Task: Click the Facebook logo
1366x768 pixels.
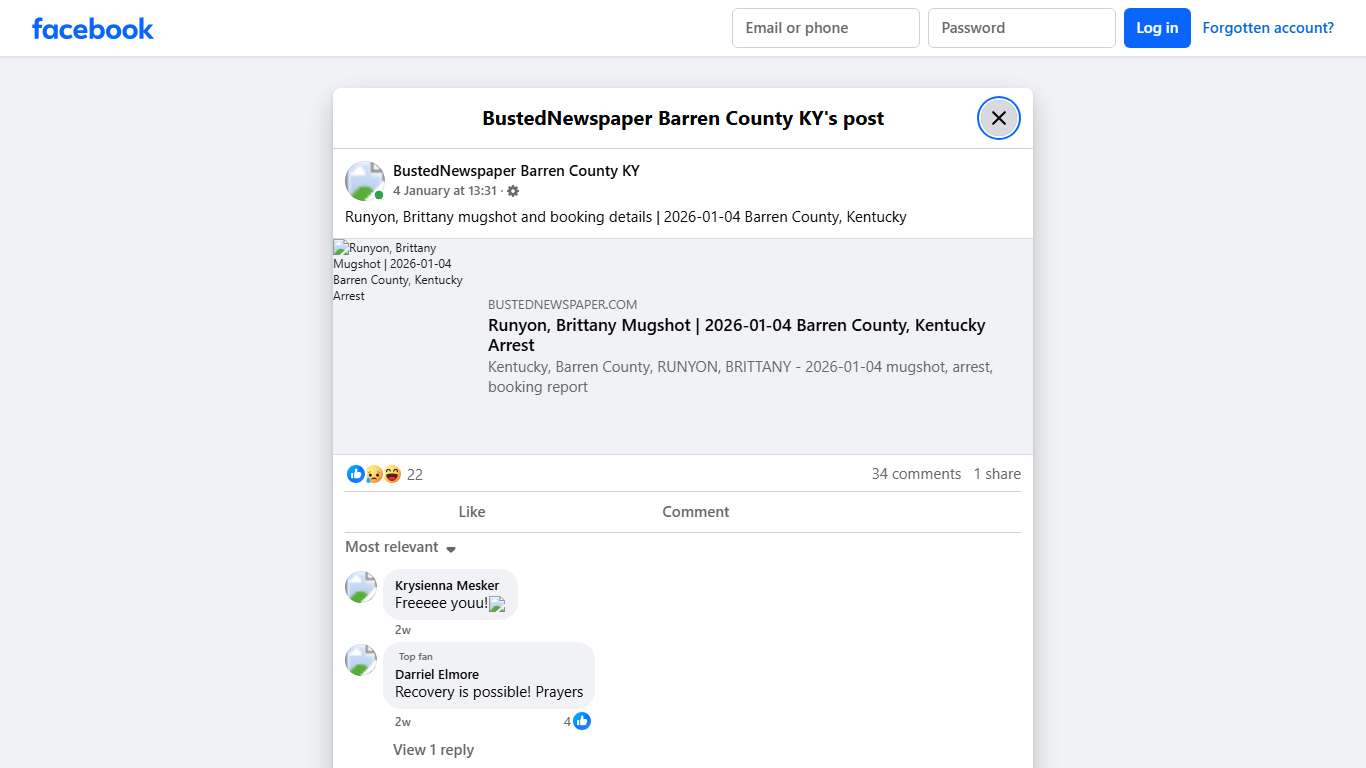Action: tap(92, 28)
